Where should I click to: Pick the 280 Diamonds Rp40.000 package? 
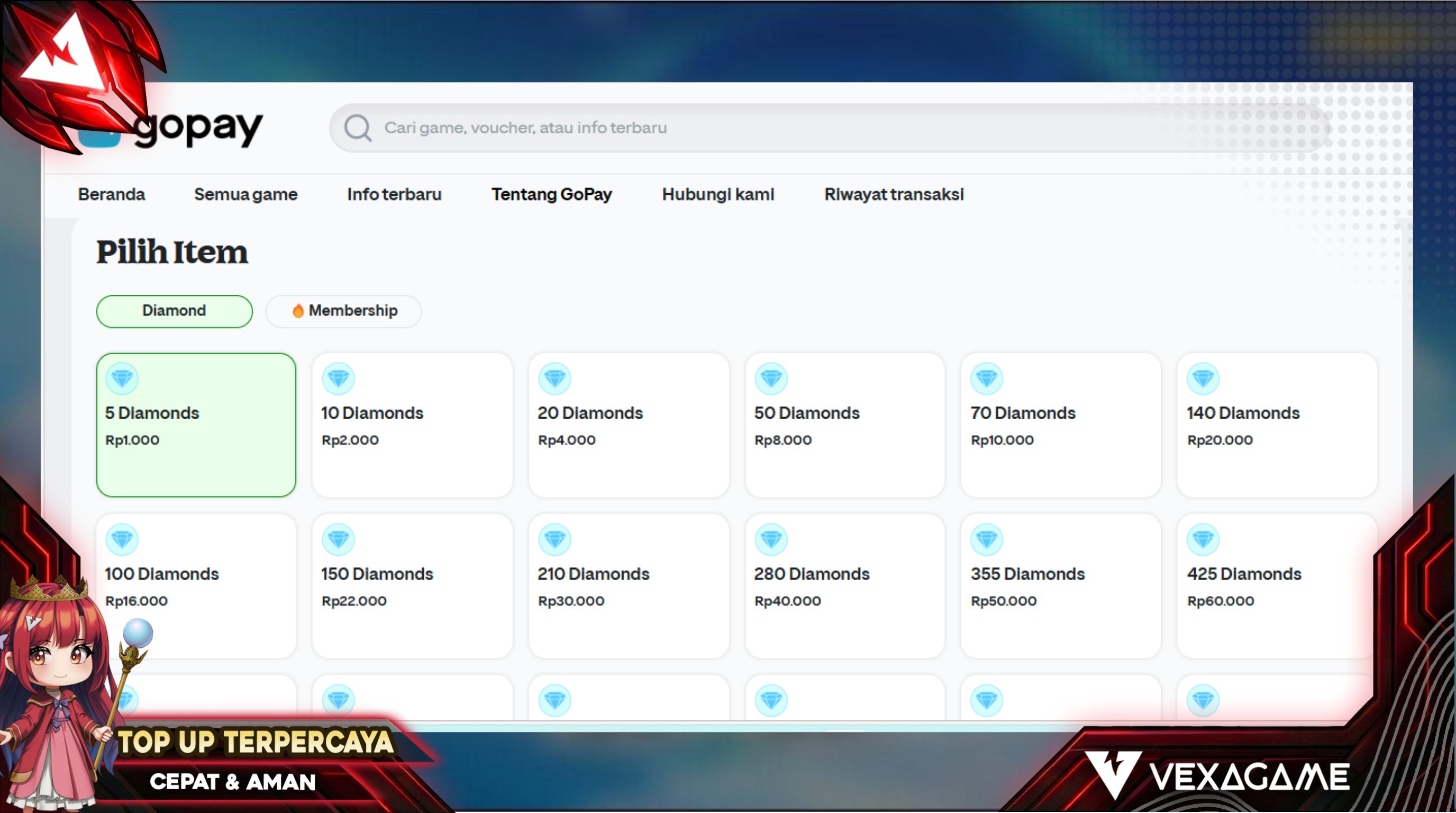[844, 586]
